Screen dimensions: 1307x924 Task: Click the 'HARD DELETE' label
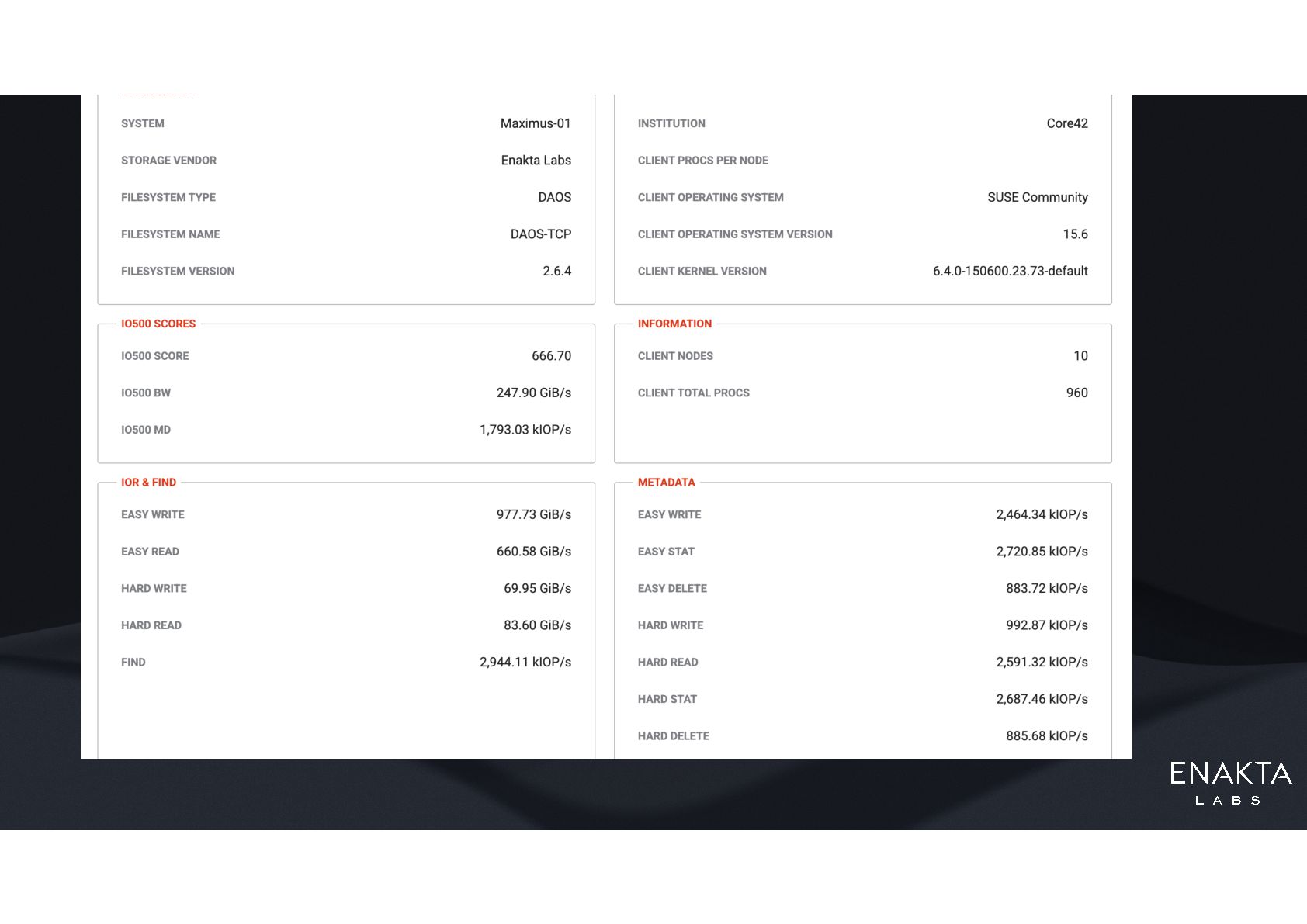click(674, 735)
